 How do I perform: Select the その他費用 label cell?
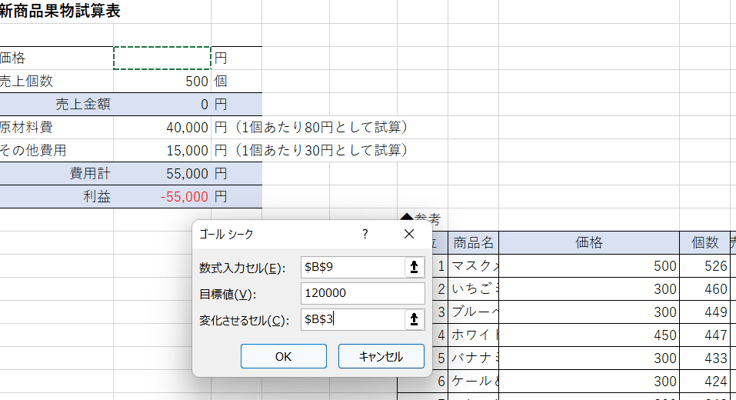pos(56,150)
